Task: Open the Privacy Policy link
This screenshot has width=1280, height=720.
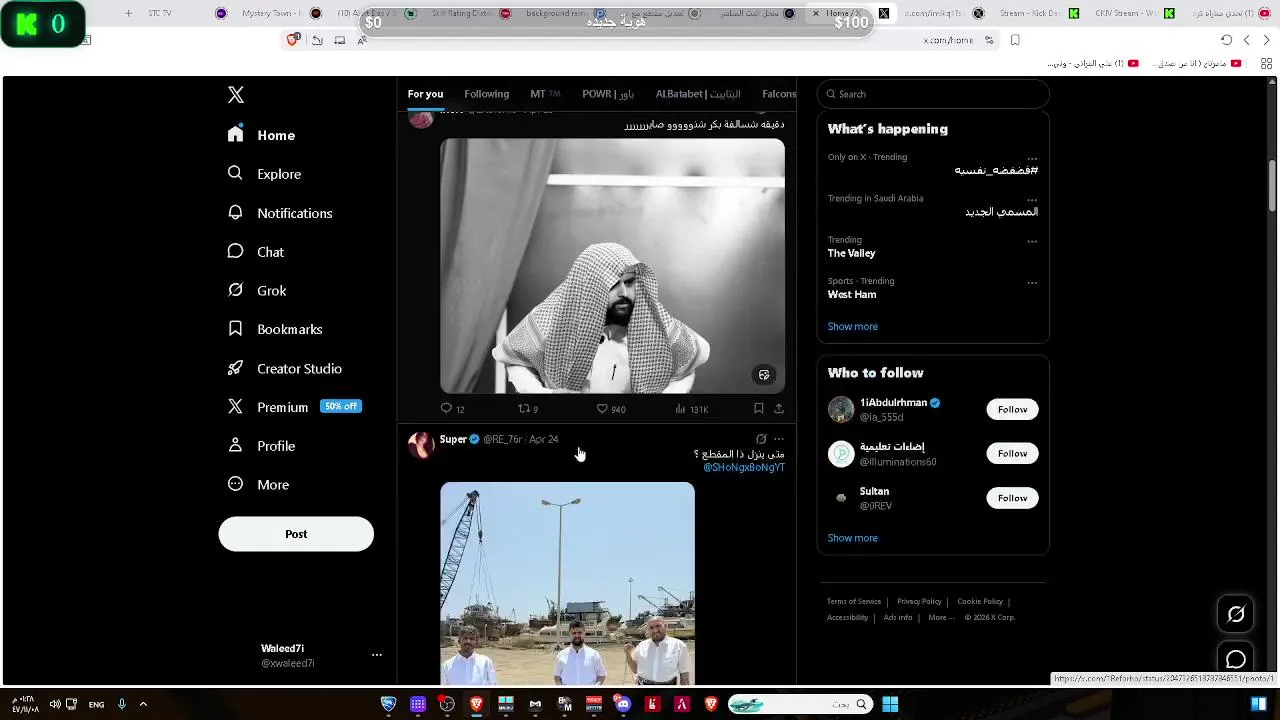Action: pyautogui.click(x=919, y=601)
